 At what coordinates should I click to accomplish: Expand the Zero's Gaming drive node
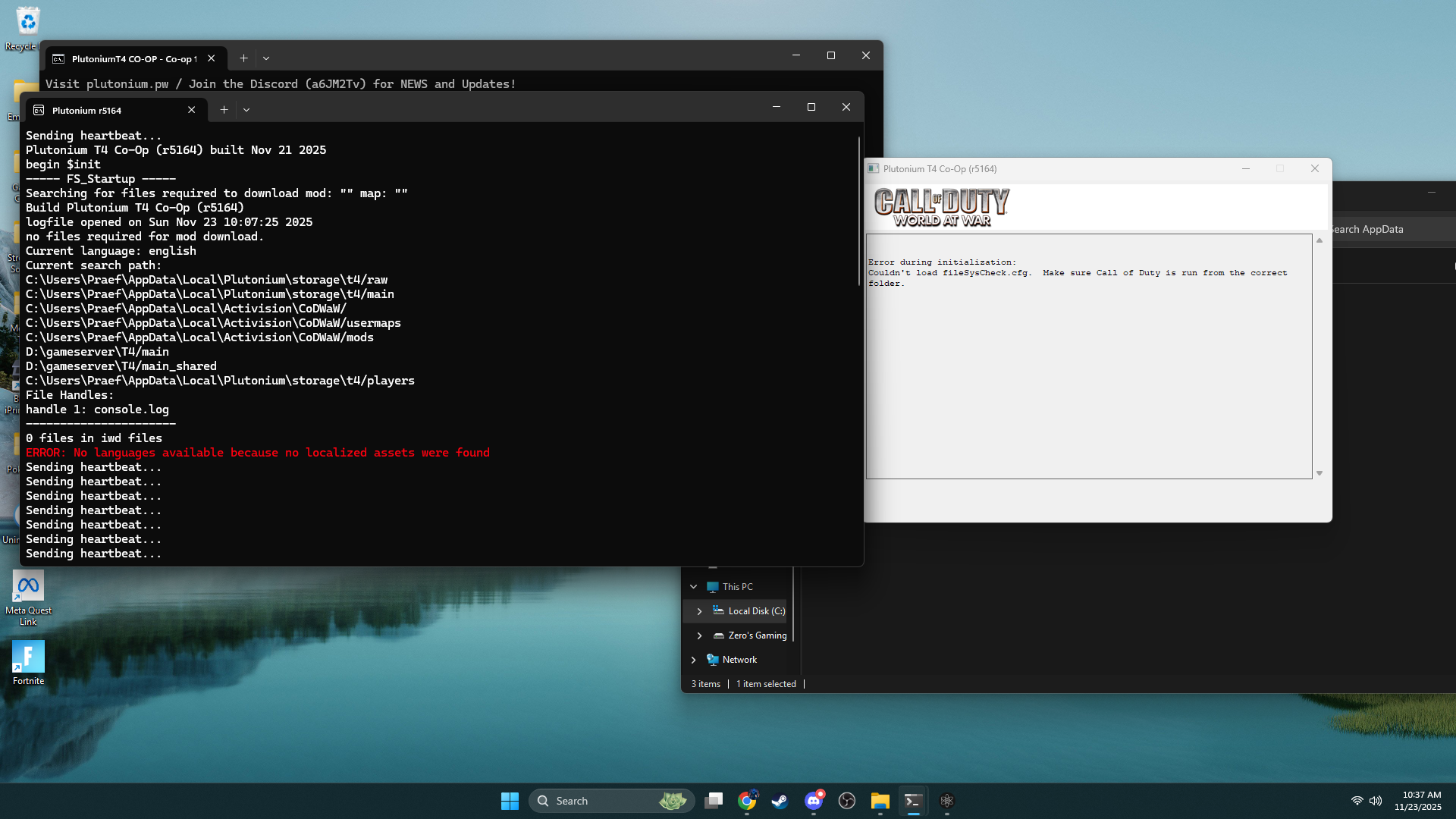(699, 635)
